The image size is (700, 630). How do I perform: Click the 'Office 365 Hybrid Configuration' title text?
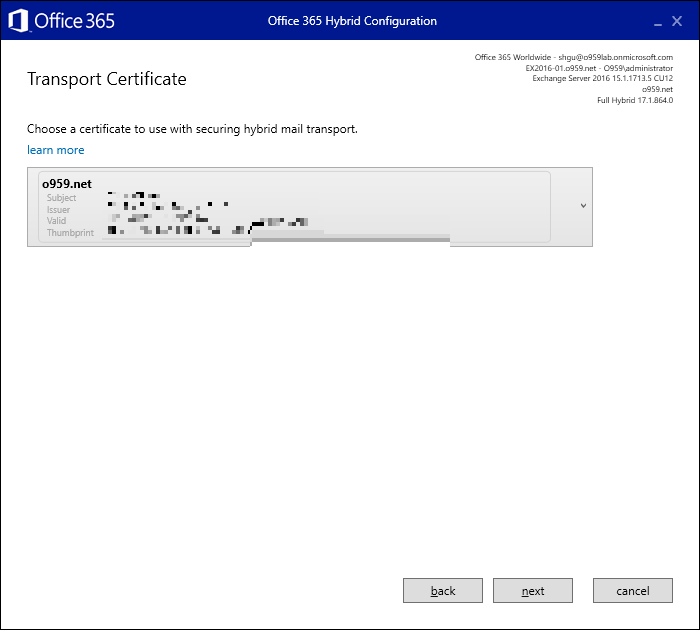point(352,21)
